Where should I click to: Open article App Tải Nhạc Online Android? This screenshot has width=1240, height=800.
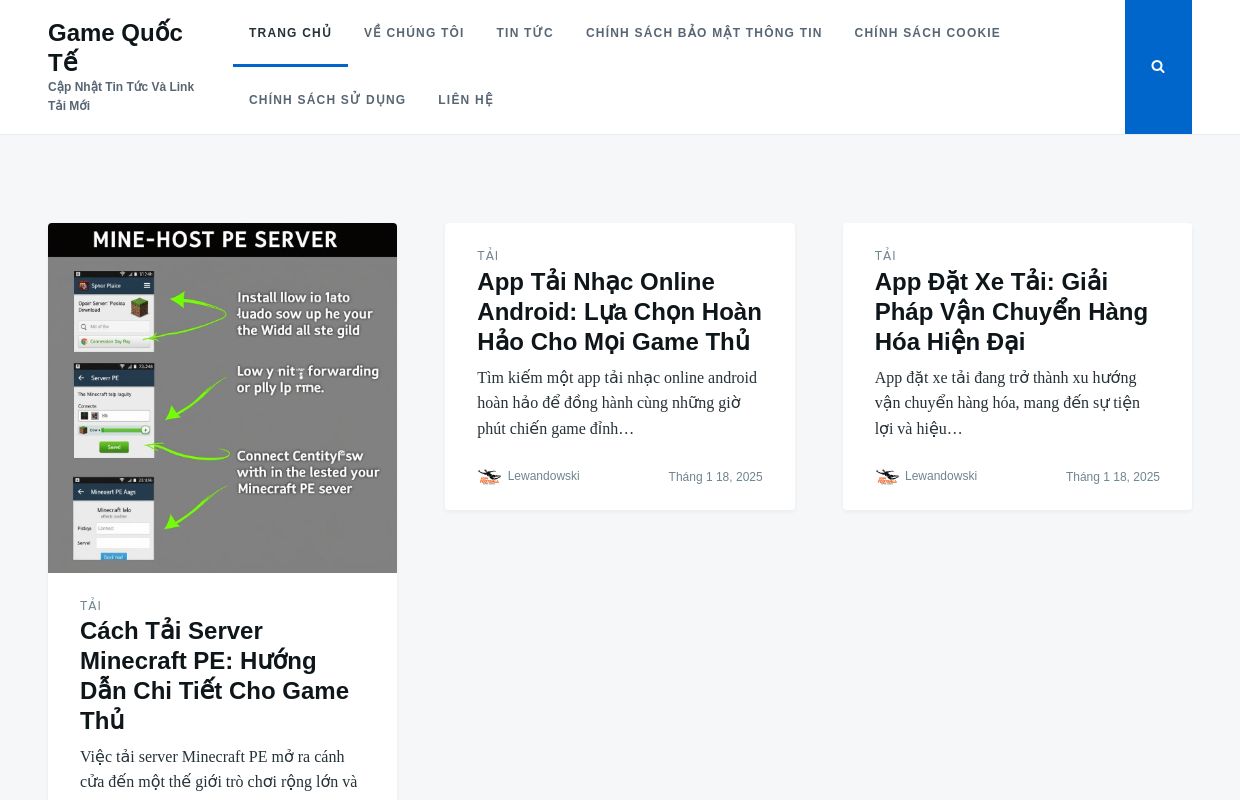pyautogui.click(x=619, y=312)
